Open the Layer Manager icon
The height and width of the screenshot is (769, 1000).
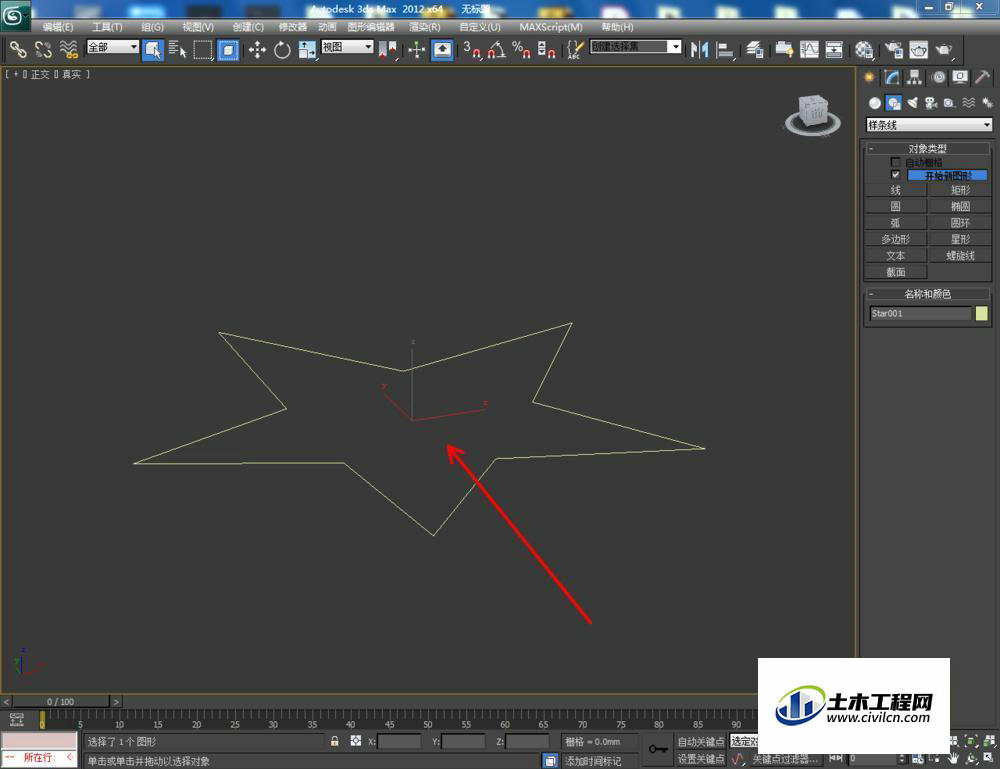pyautogui.click(x=755, y=50)
